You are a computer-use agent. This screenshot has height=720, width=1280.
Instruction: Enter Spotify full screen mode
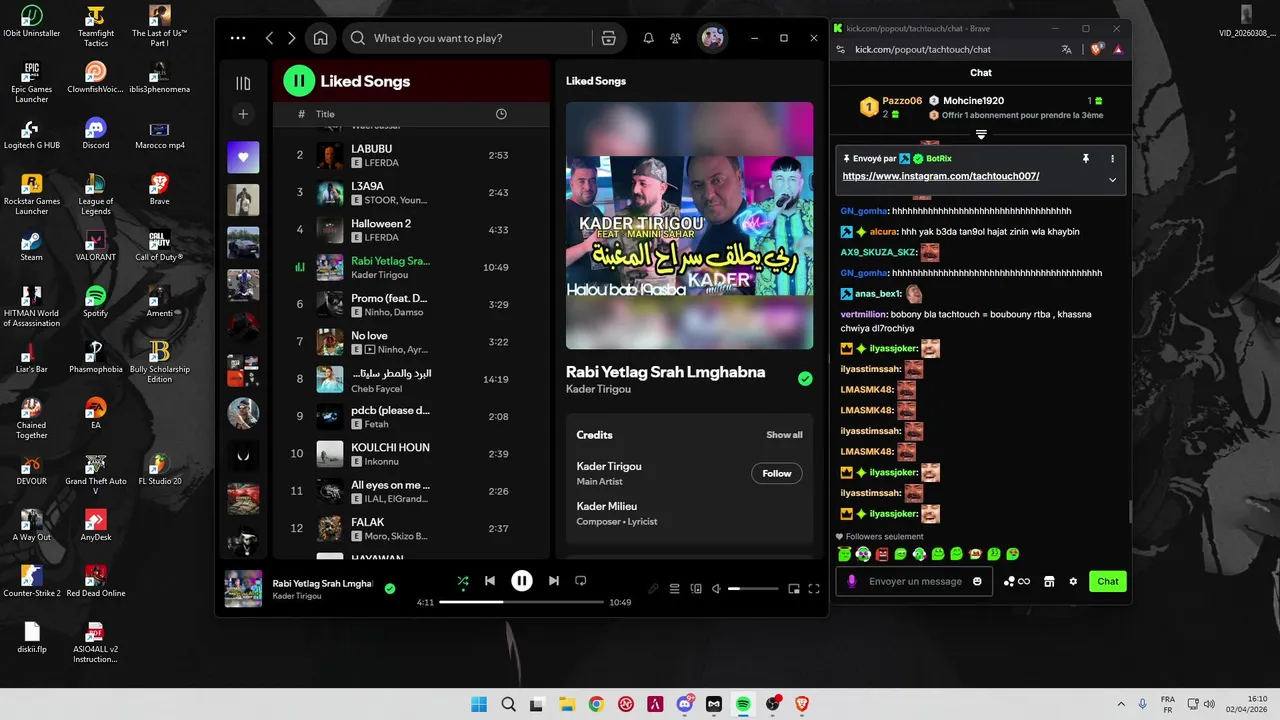(814, 589)
